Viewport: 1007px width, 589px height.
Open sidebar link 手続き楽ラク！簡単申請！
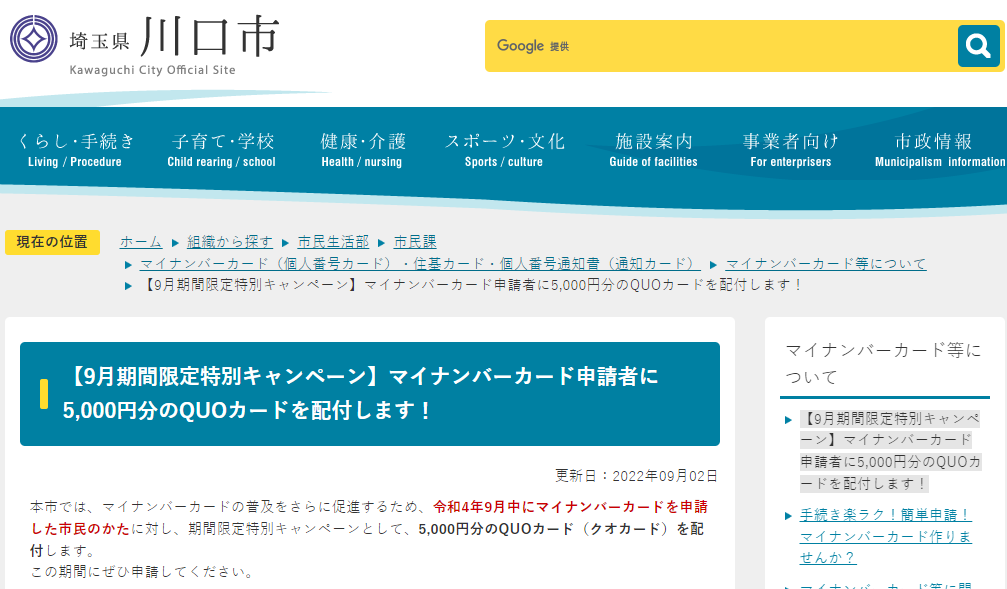[x=886, y=536]
